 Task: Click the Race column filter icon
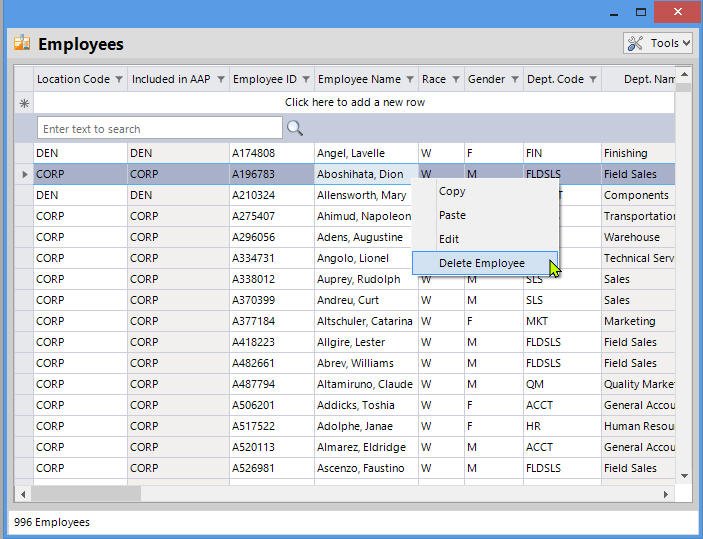click(456, 79)
